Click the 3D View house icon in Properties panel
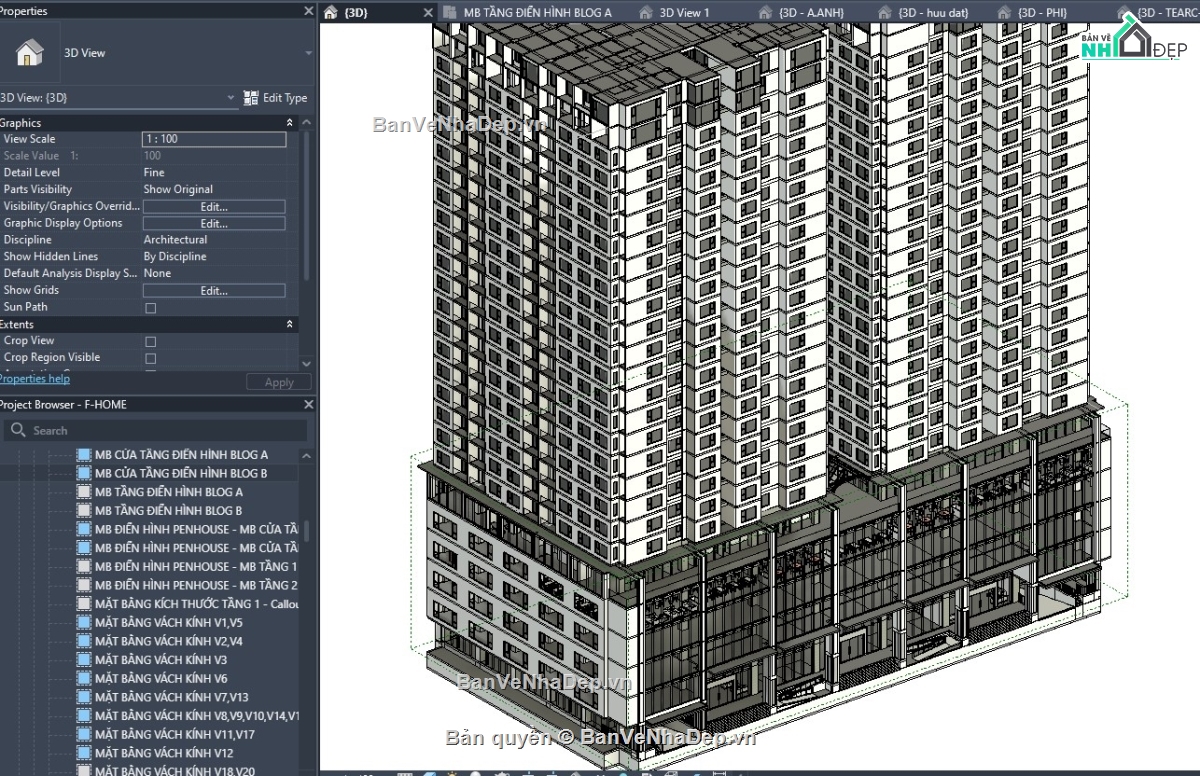 (x=28, y=50)
